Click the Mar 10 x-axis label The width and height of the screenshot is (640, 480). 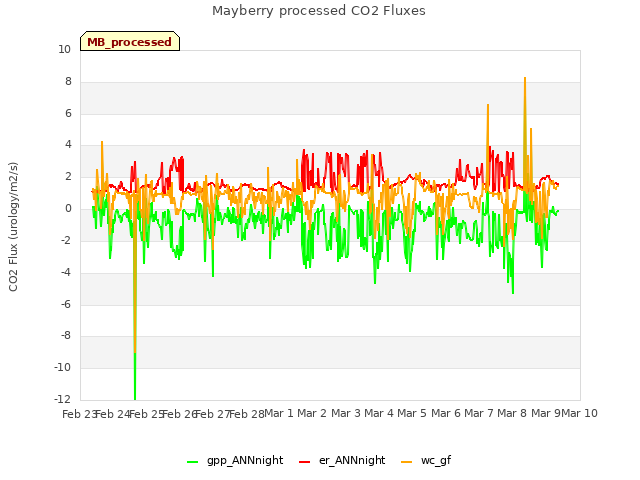580,413
